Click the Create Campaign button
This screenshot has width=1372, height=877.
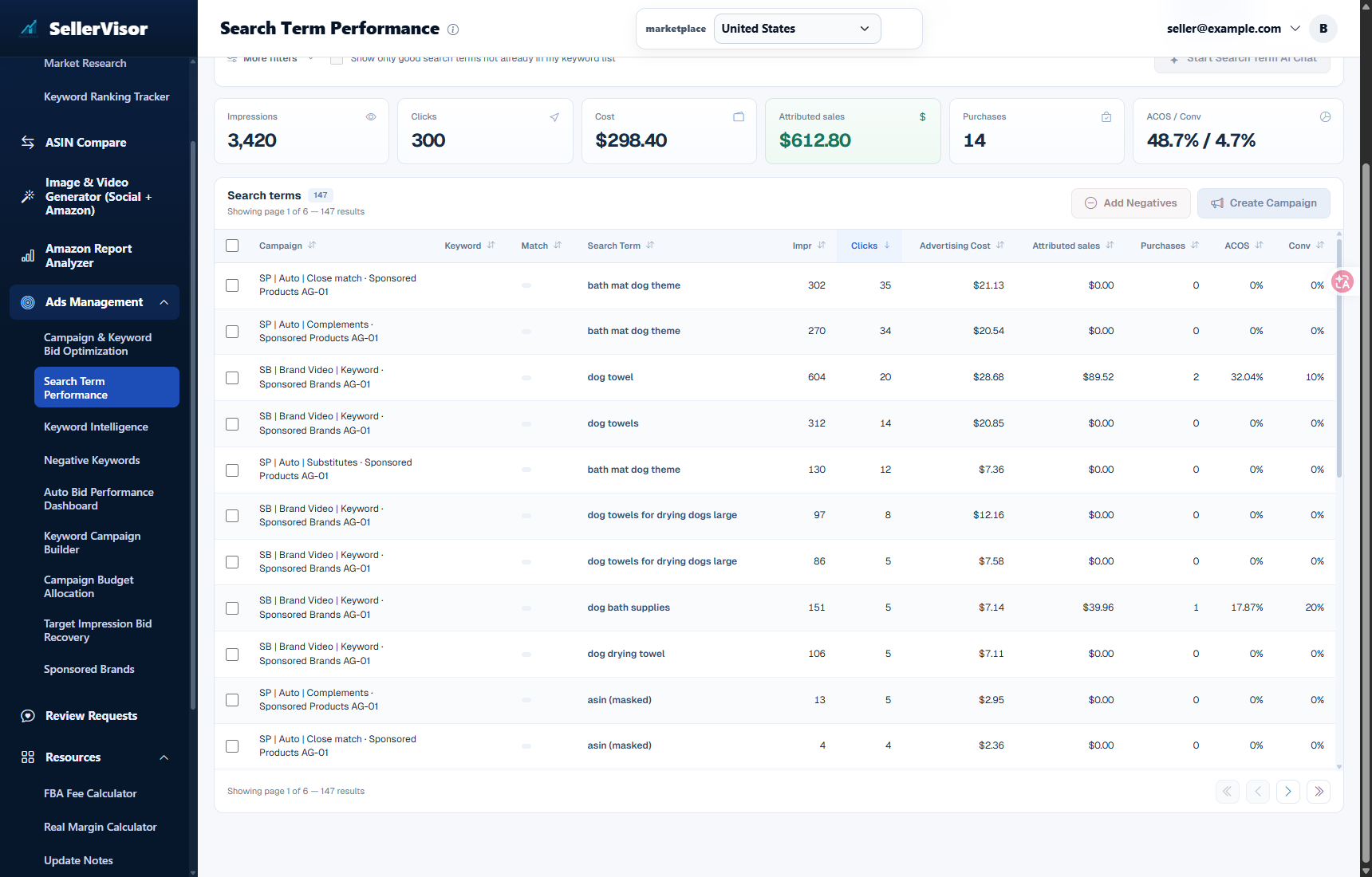pyautogui.click(x=1264, y=203)
